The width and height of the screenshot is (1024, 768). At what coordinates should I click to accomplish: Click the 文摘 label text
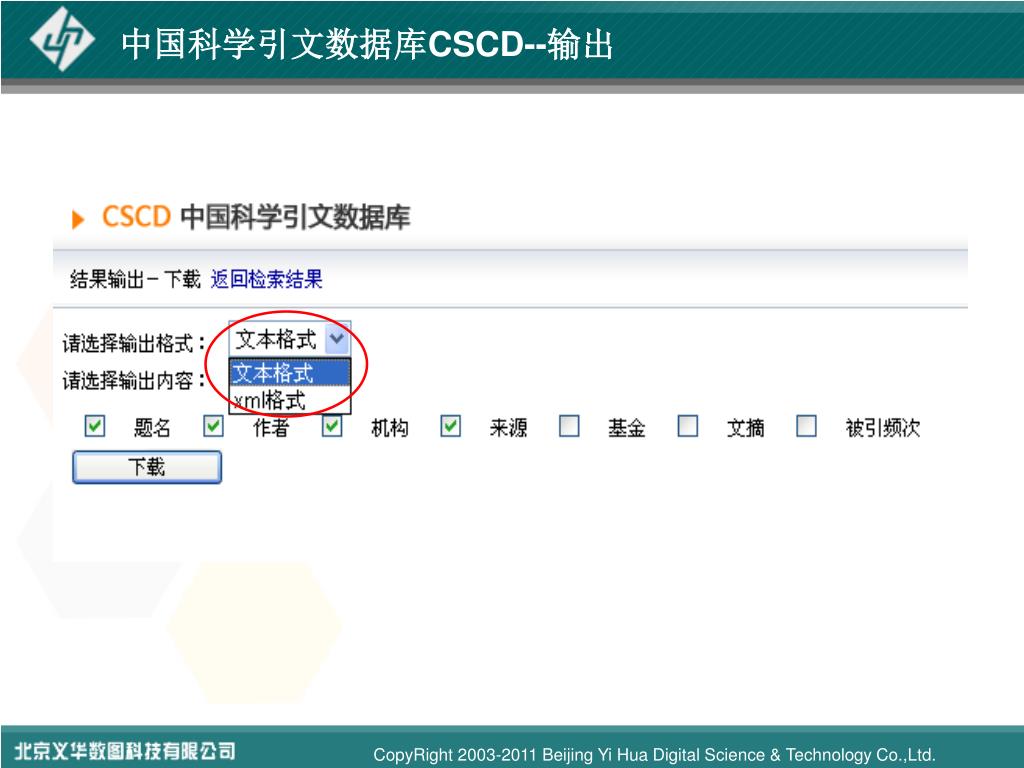point(745,428)
